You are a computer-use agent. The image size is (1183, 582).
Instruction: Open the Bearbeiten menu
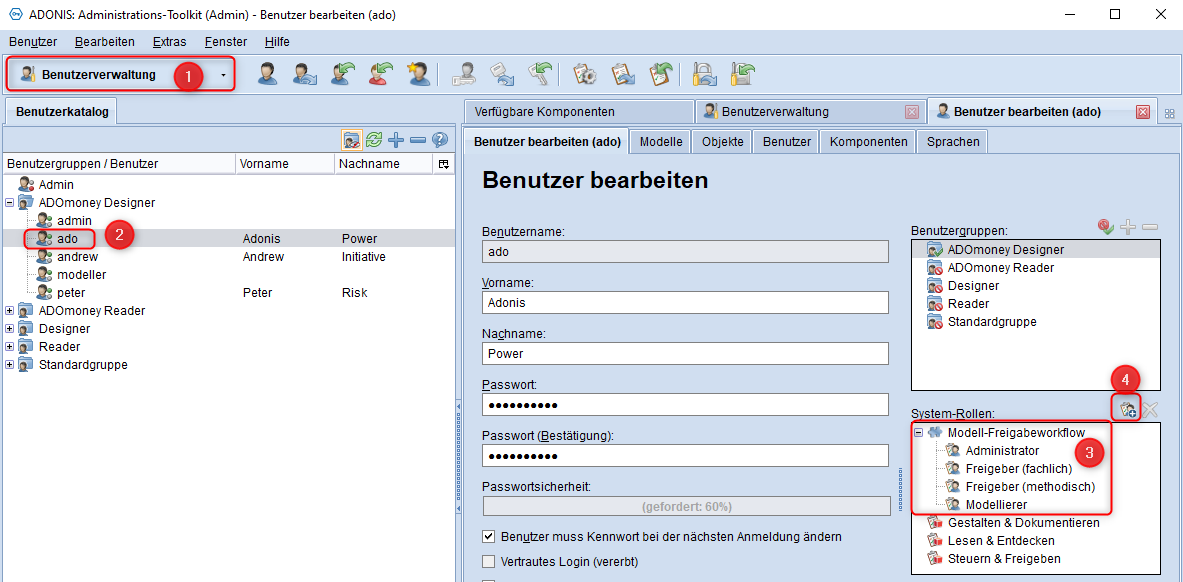[105, 42]
